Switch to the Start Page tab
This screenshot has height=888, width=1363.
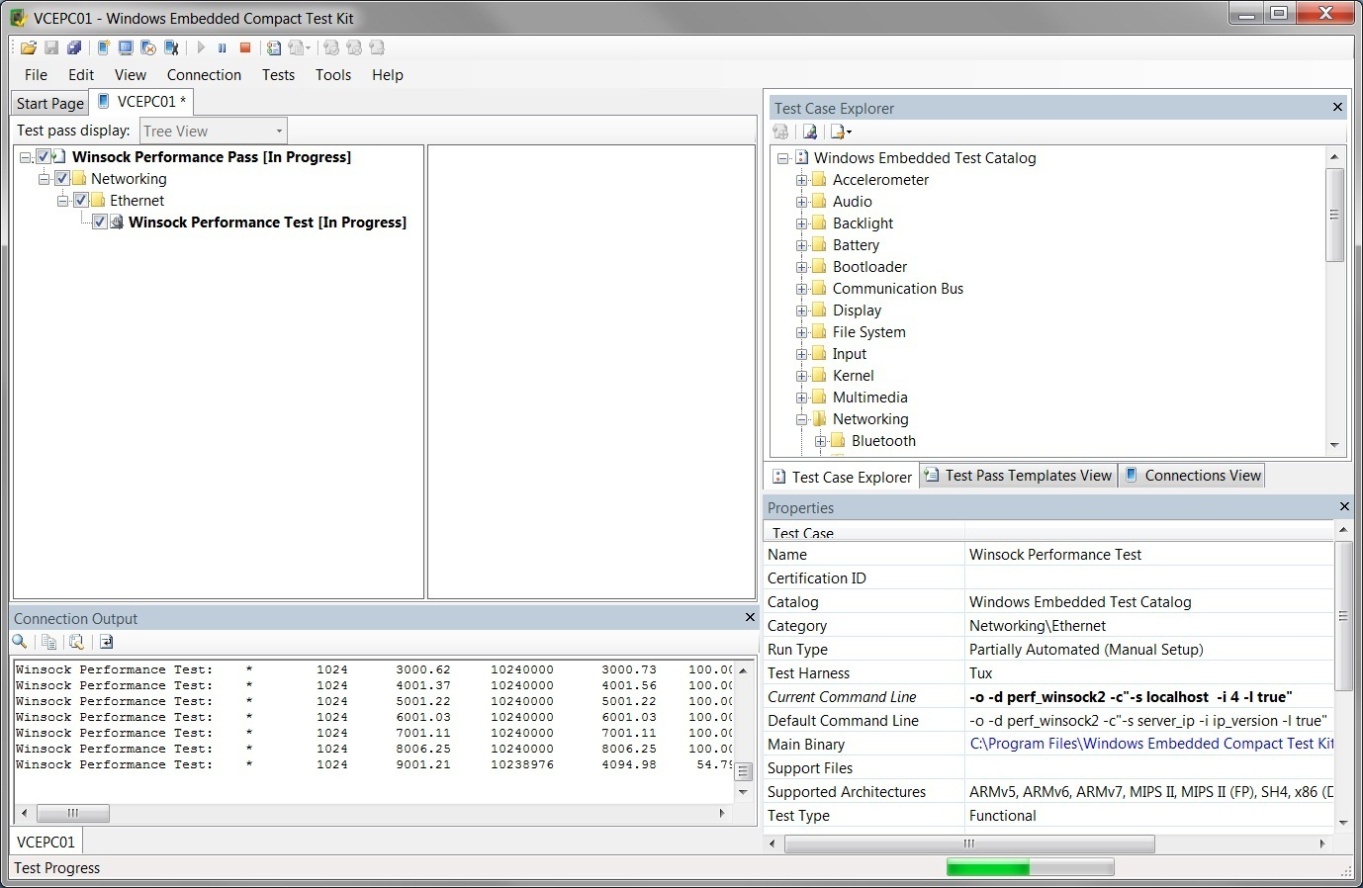pyautogui.click(x=50, y=103)
